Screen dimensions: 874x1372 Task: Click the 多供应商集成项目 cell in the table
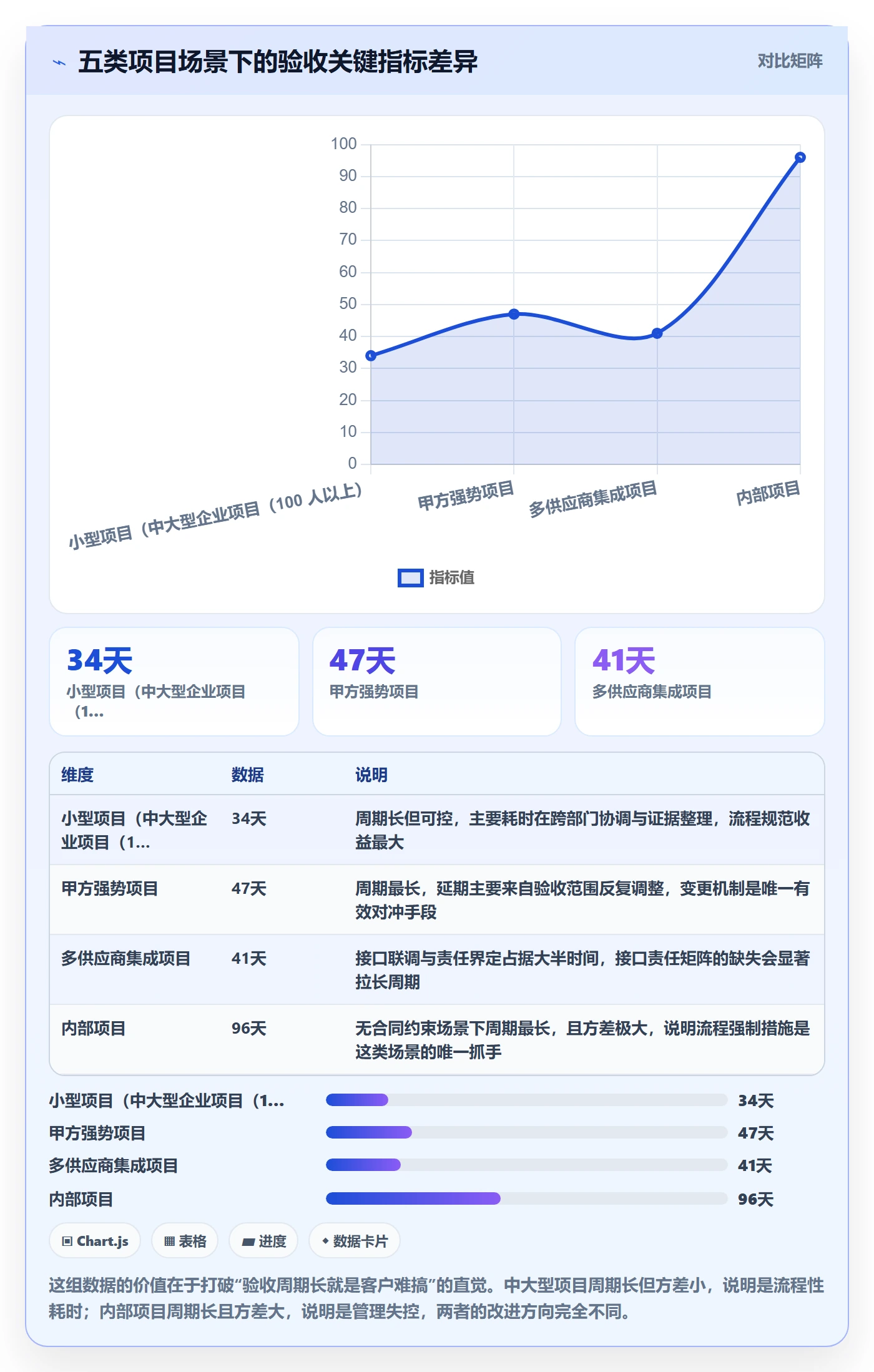(x=125, y=958)
